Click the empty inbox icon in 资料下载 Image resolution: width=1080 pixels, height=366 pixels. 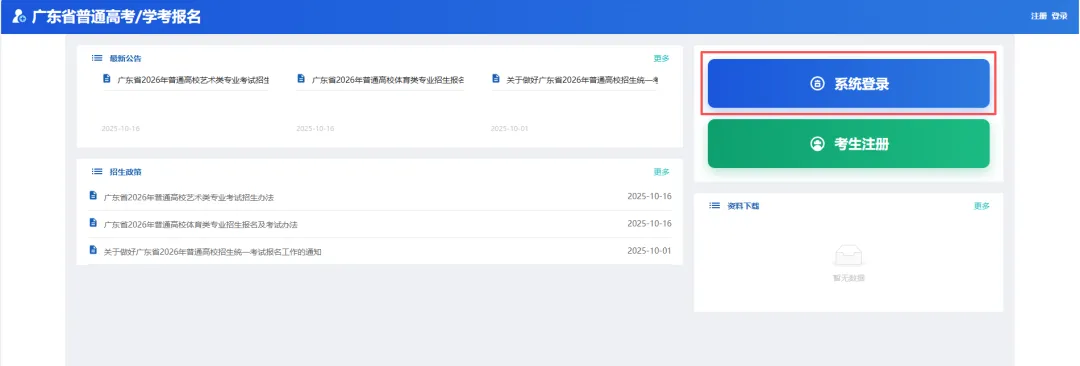coord(849,256)
